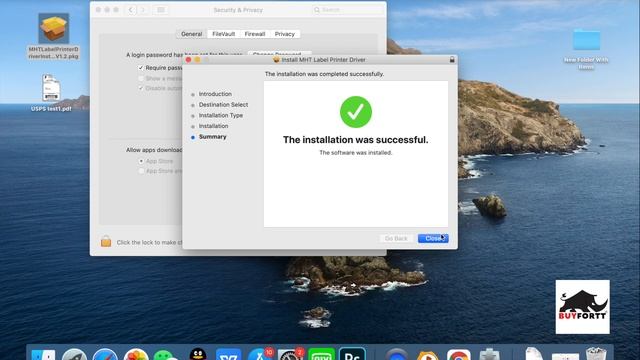The height and width of the screenshot is (360, 640).
Task: Select the App Store radio button
Action: click(x=141, y=161)
